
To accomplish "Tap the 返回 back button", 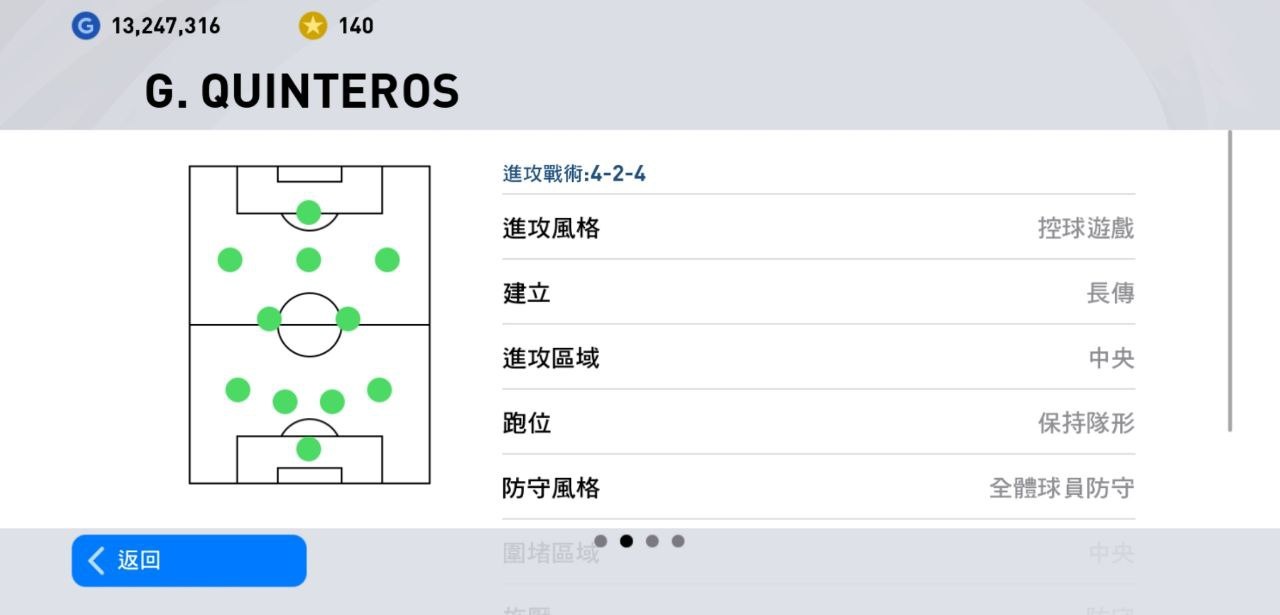I will point(189,560).
